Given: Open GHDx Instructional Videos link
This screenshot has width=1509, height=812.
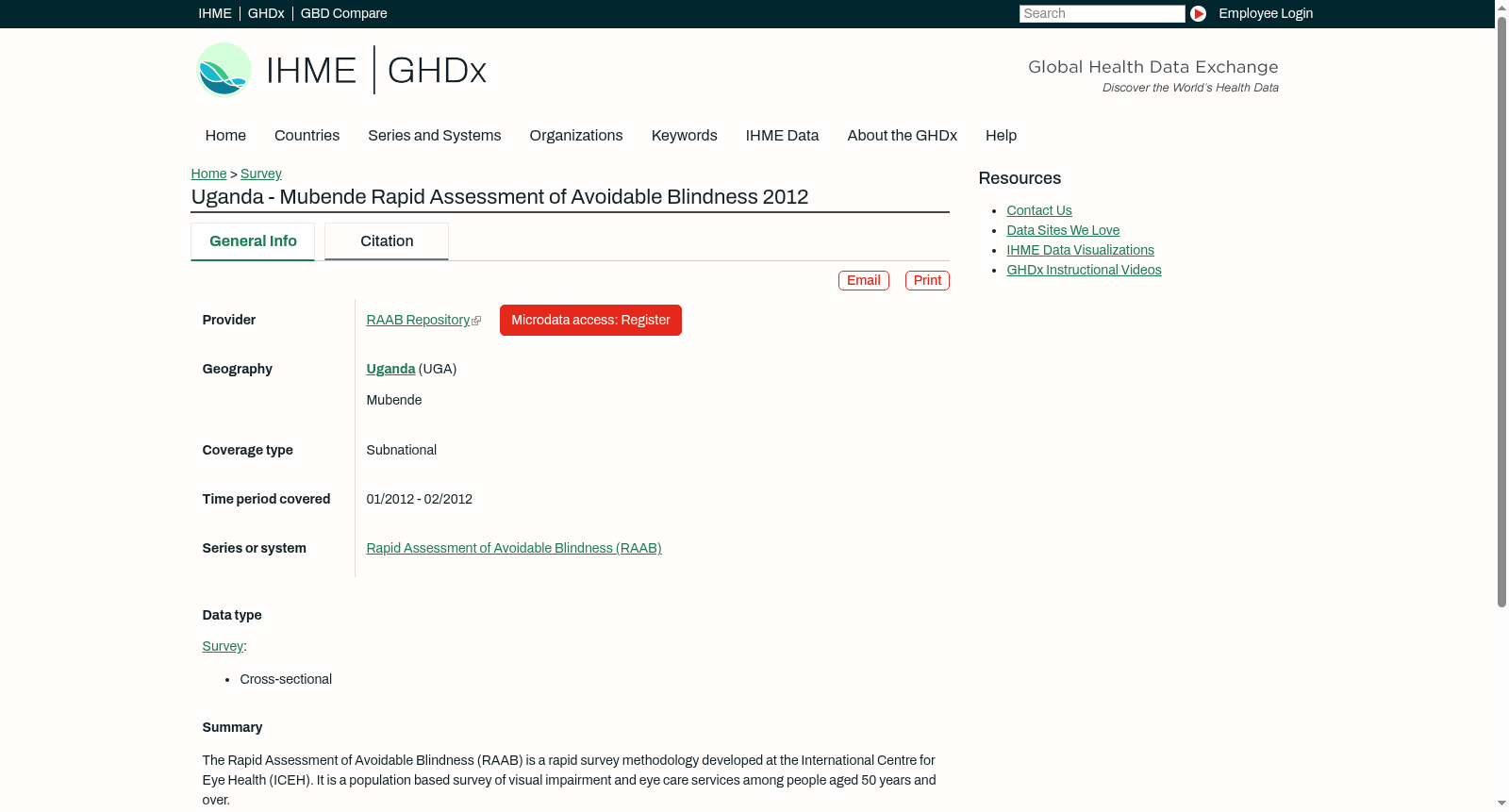Looking at the screenshot, I should (1084, 270).
